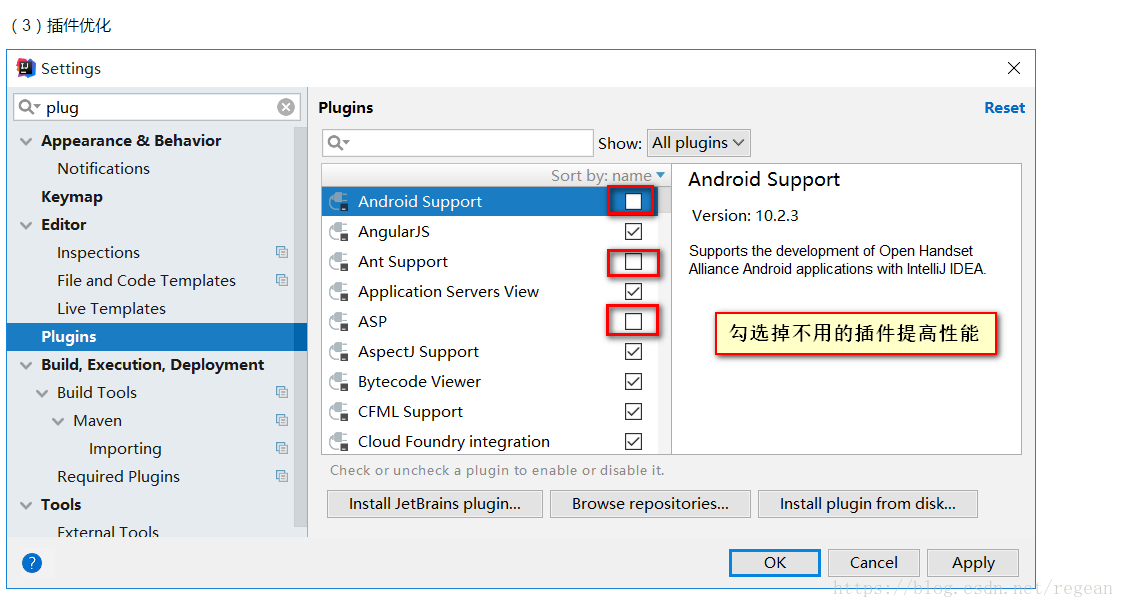Viewport: 1124px width, 608px height.
Task: Select the Bytecode Viewer plugin row
Action: point(489,382)
